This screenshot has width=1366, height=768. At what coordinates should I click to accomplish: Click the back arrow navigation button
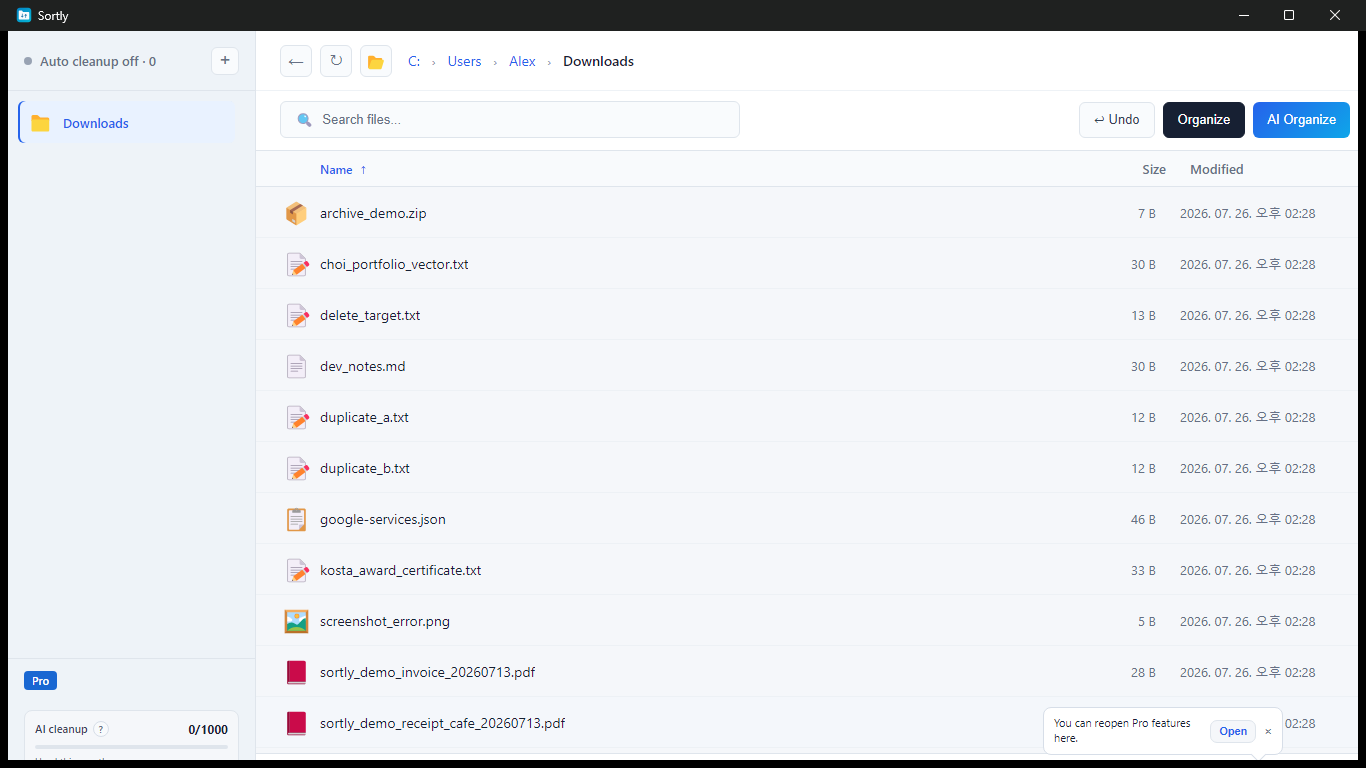click(x=296, y=61)
